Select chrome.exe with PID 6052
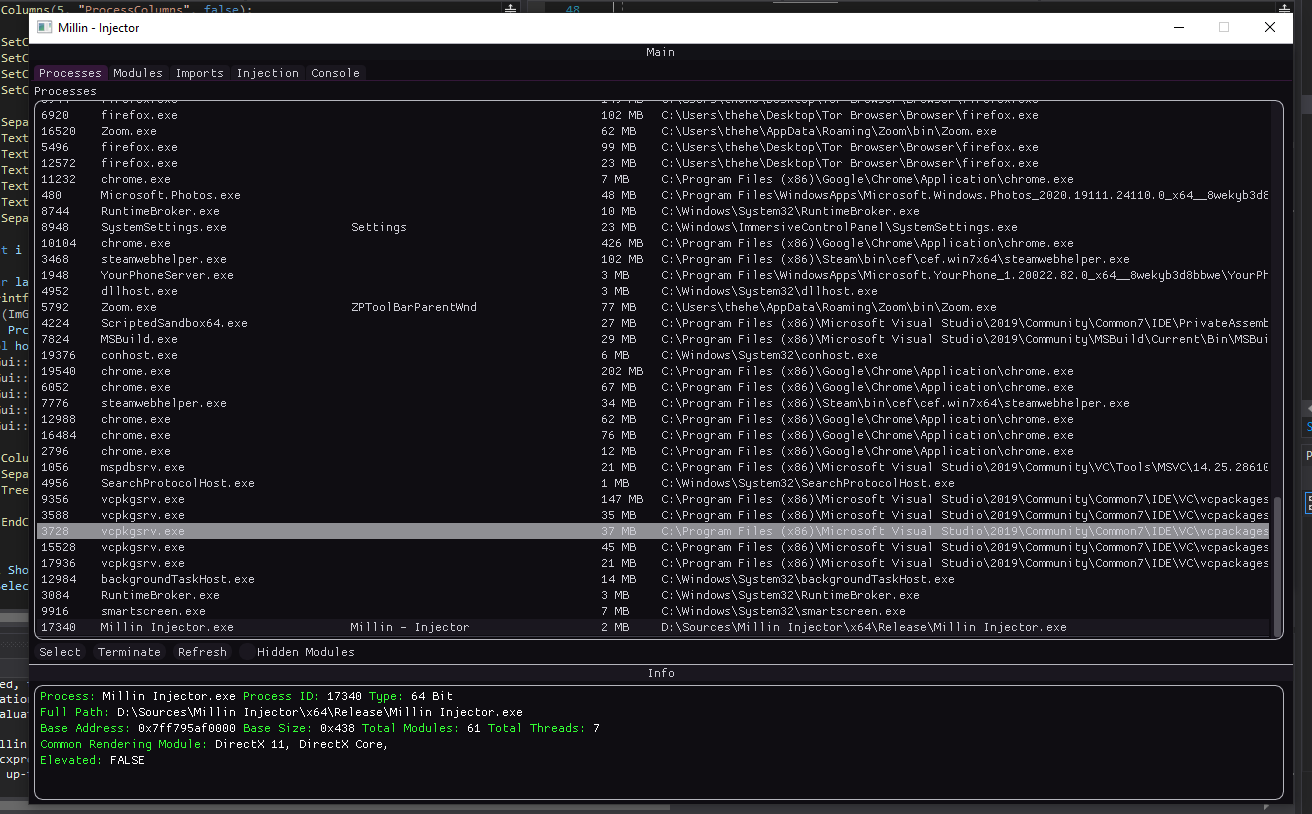The width and height of the screenshot is (1312, 814). [x=654, y=387]
